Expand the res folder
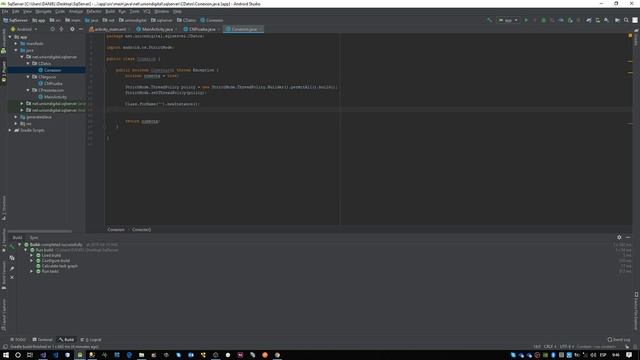 pos(16,123)
